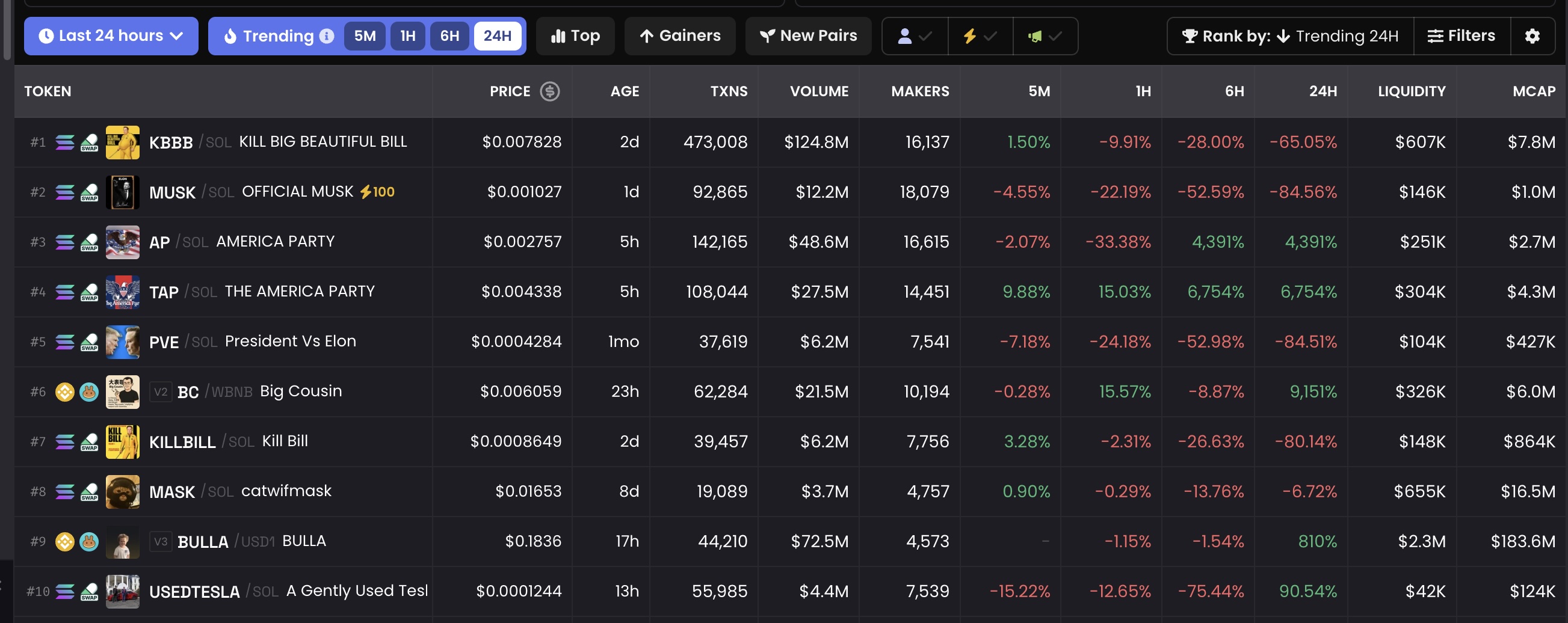Click the pump swap icon in AP row
This screenshot has width=1568, height=623.
click(89, 242)
